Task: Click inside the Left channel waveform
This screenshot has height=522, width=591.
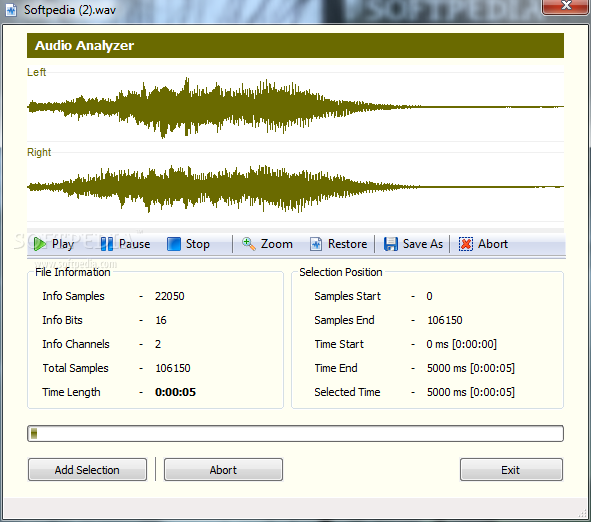Action: (x=296, y=107)
